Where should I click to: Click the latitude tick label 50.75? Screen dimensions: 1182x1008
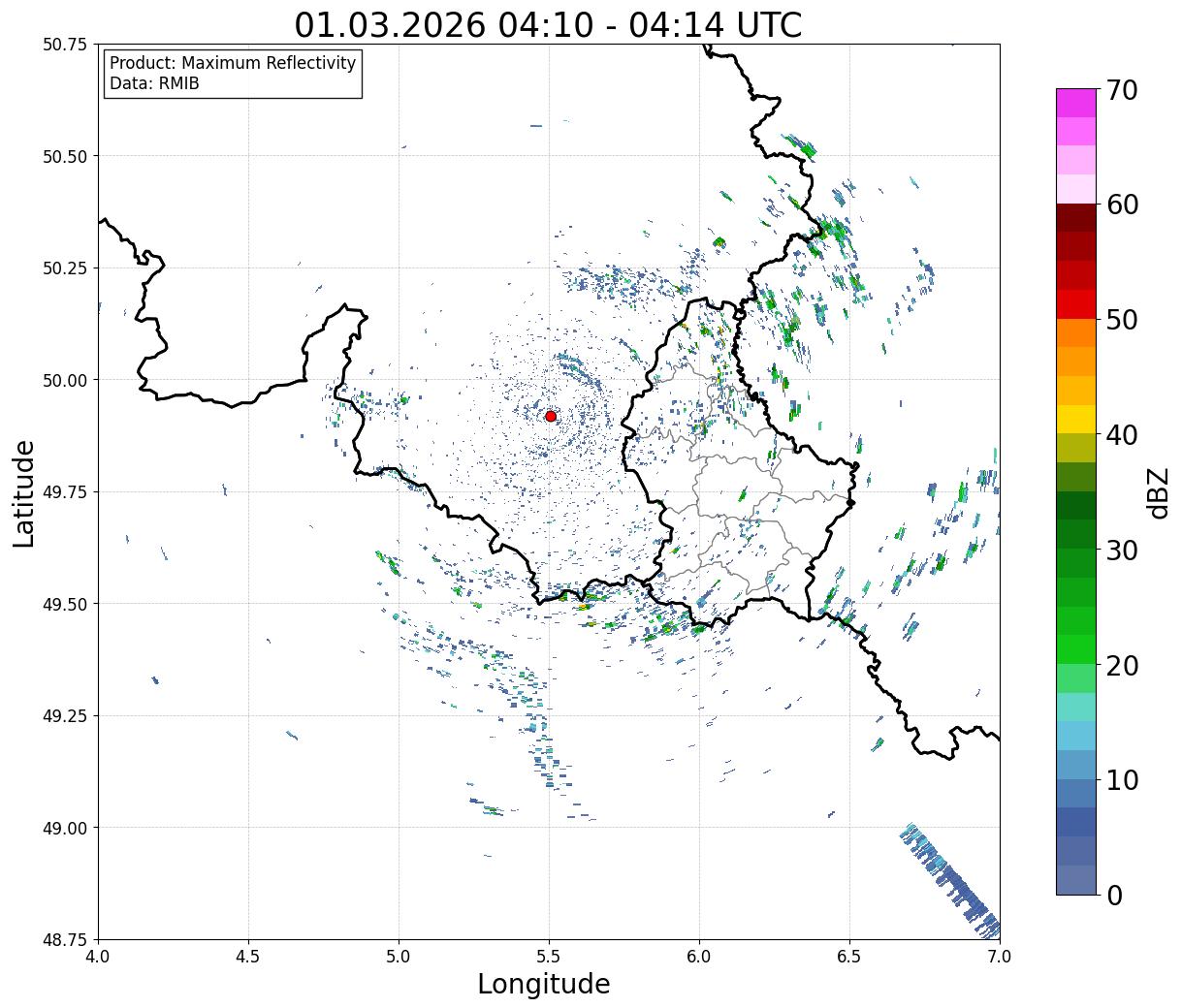(x=65, y=45)
